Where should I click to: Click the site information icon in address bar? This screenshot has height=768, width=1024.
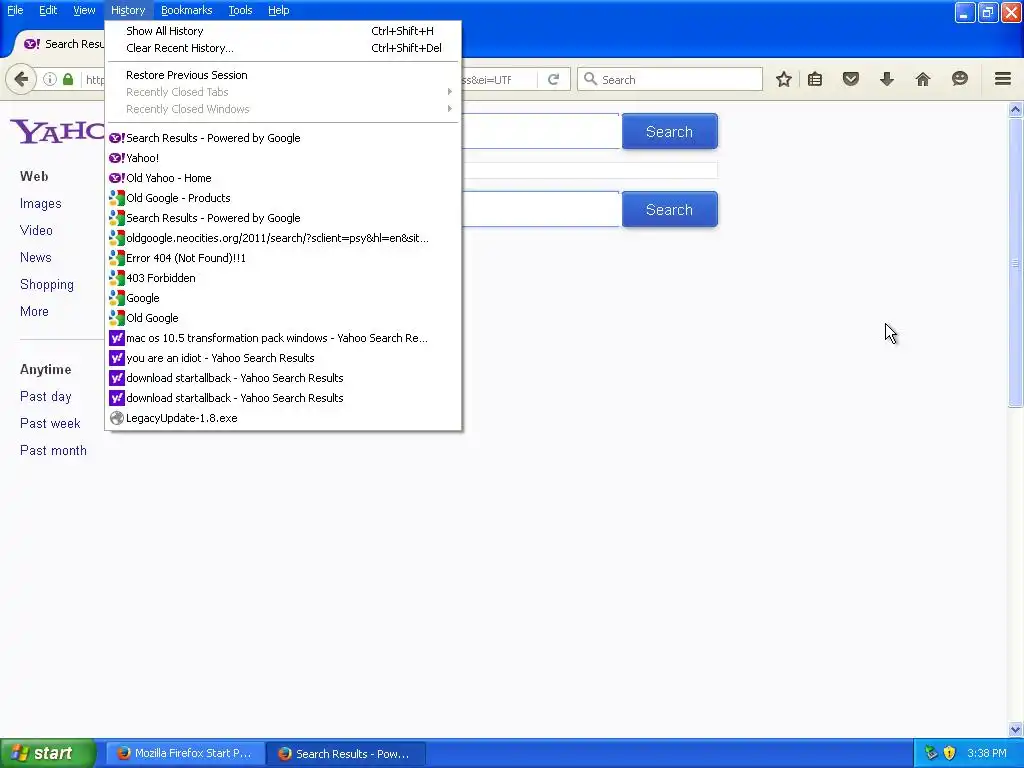click(50, 80)
